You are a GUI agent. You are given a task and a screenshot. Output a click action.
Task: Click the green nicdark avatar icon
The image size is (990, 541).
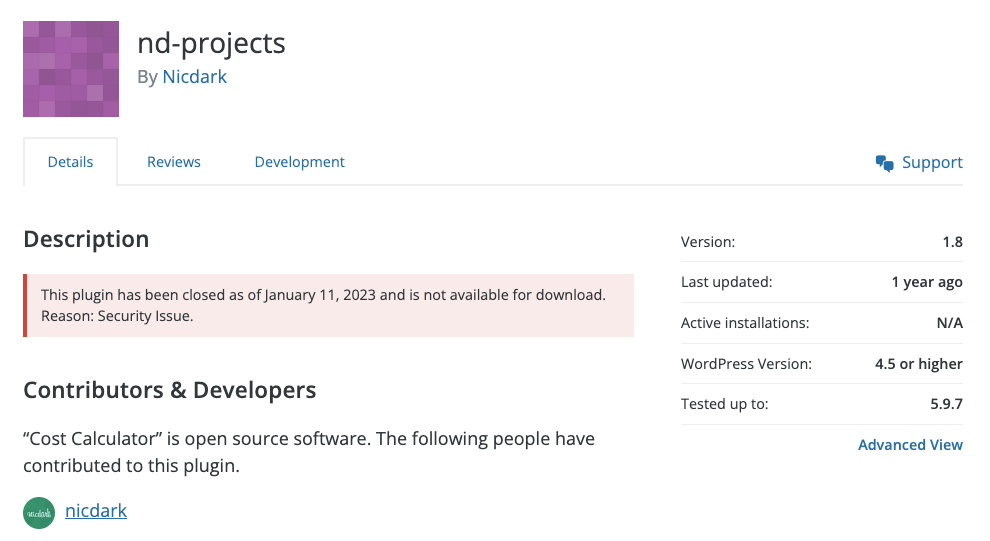tap(38, 512)
